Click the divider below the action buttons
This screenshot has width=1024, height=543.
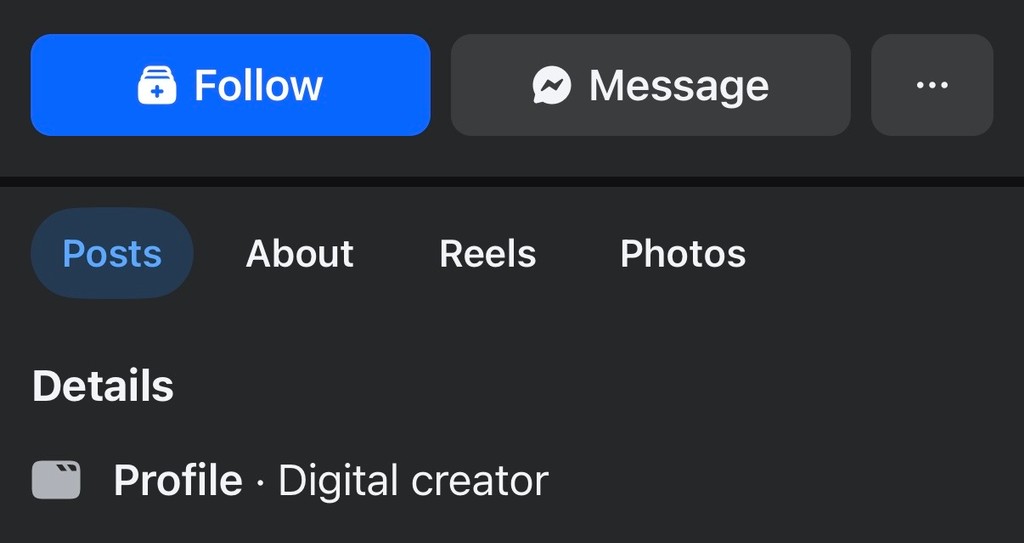pos(512,181)
